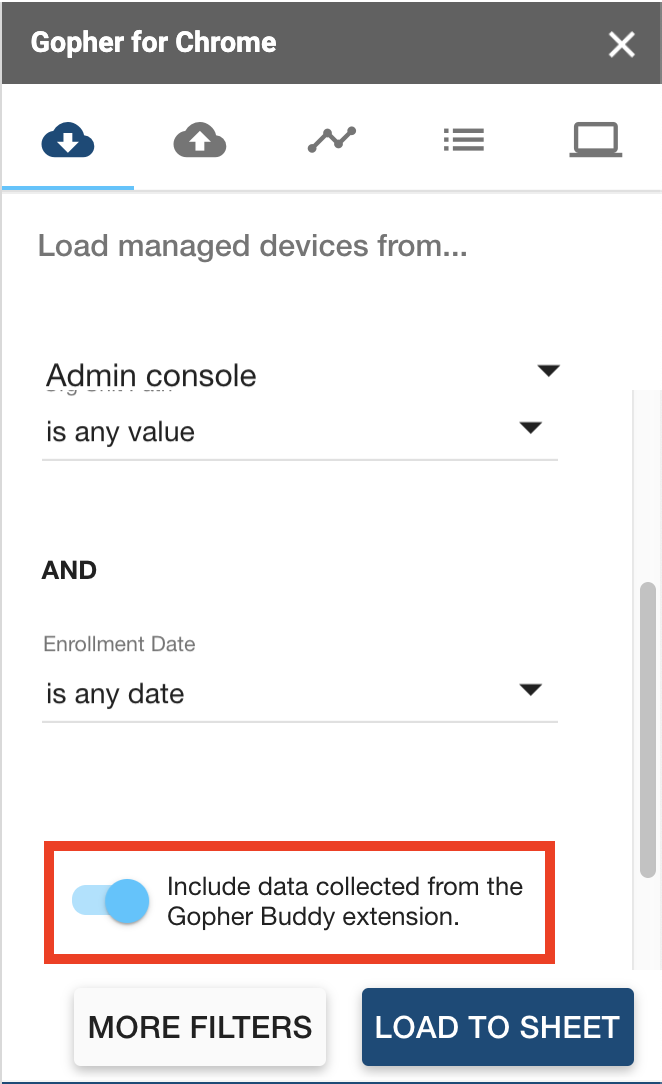Click the 'Gopher for Chrome' title bar
This screenshot has width=662, height=1084.
tap(154, 43)
